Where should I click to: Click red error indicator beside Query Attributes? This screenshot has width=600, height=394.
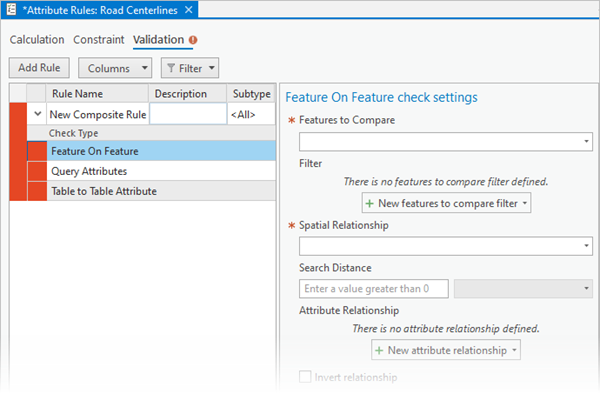(38, 171)
